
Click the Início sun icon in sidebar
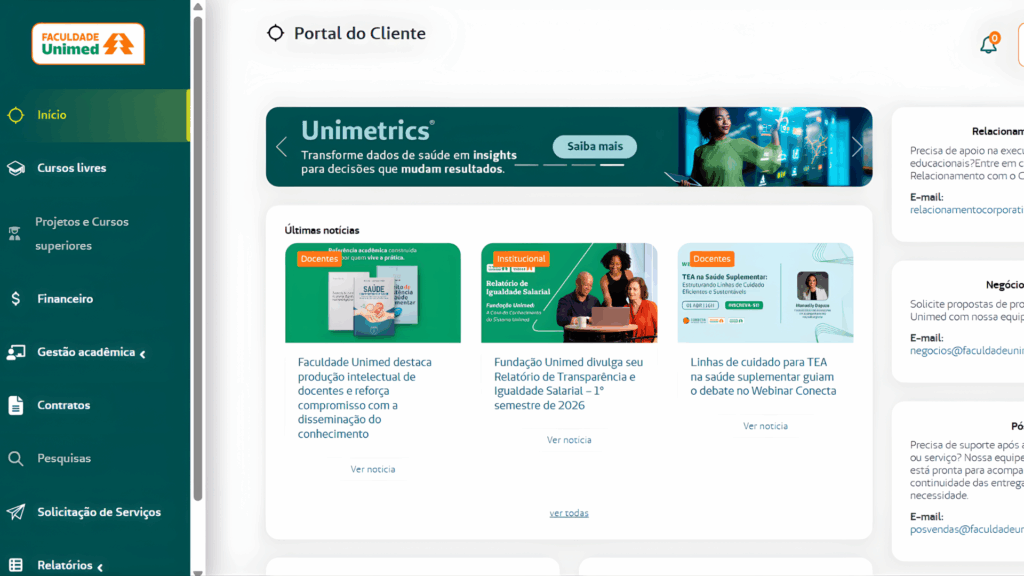pyautogui.click(x=16, y=116)
